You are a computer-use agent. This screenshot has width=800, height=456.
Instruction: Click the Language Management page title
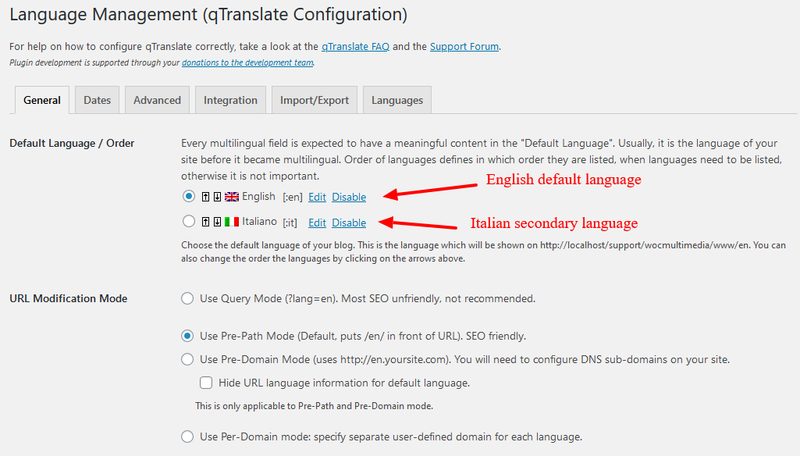[208, 14]
